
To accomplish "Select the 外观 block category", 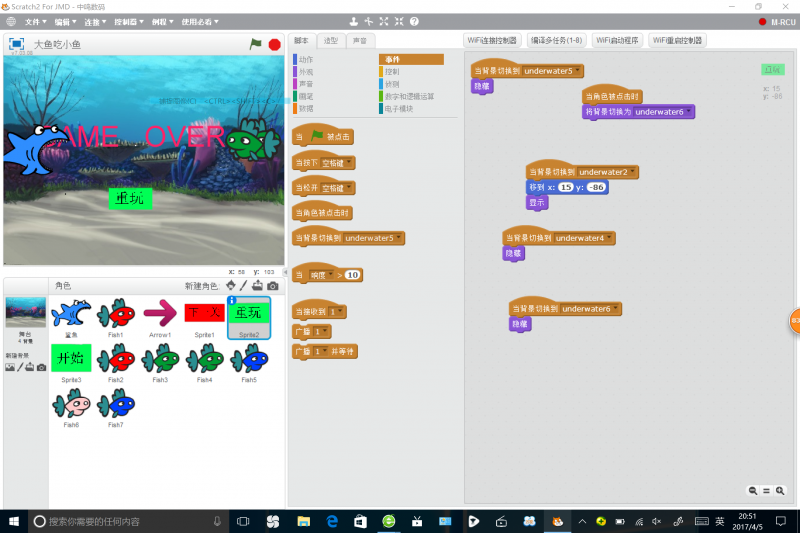I will pyautogui.click(x=306, y=71).
